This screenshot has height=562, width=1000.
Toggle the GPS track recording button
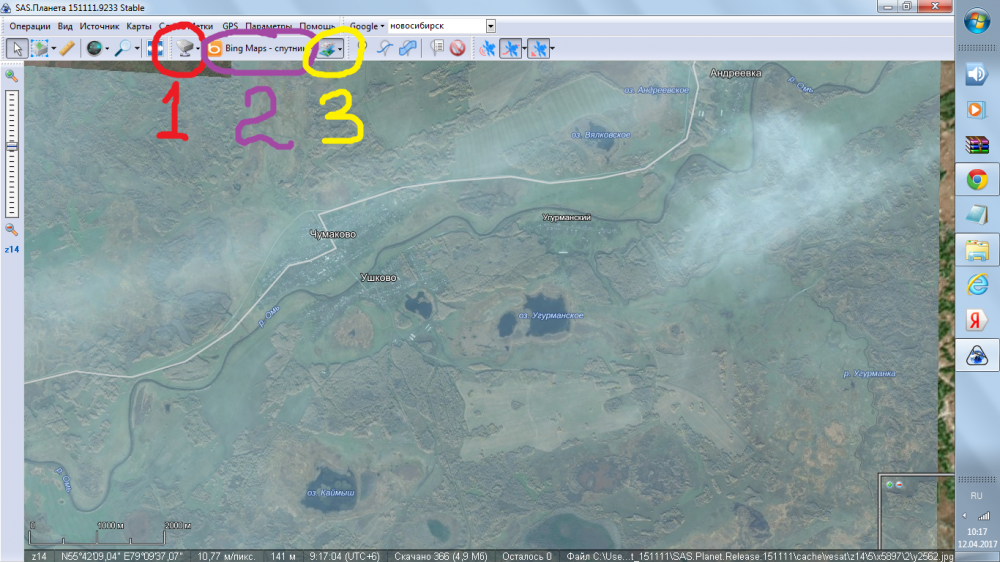point(509,47)
